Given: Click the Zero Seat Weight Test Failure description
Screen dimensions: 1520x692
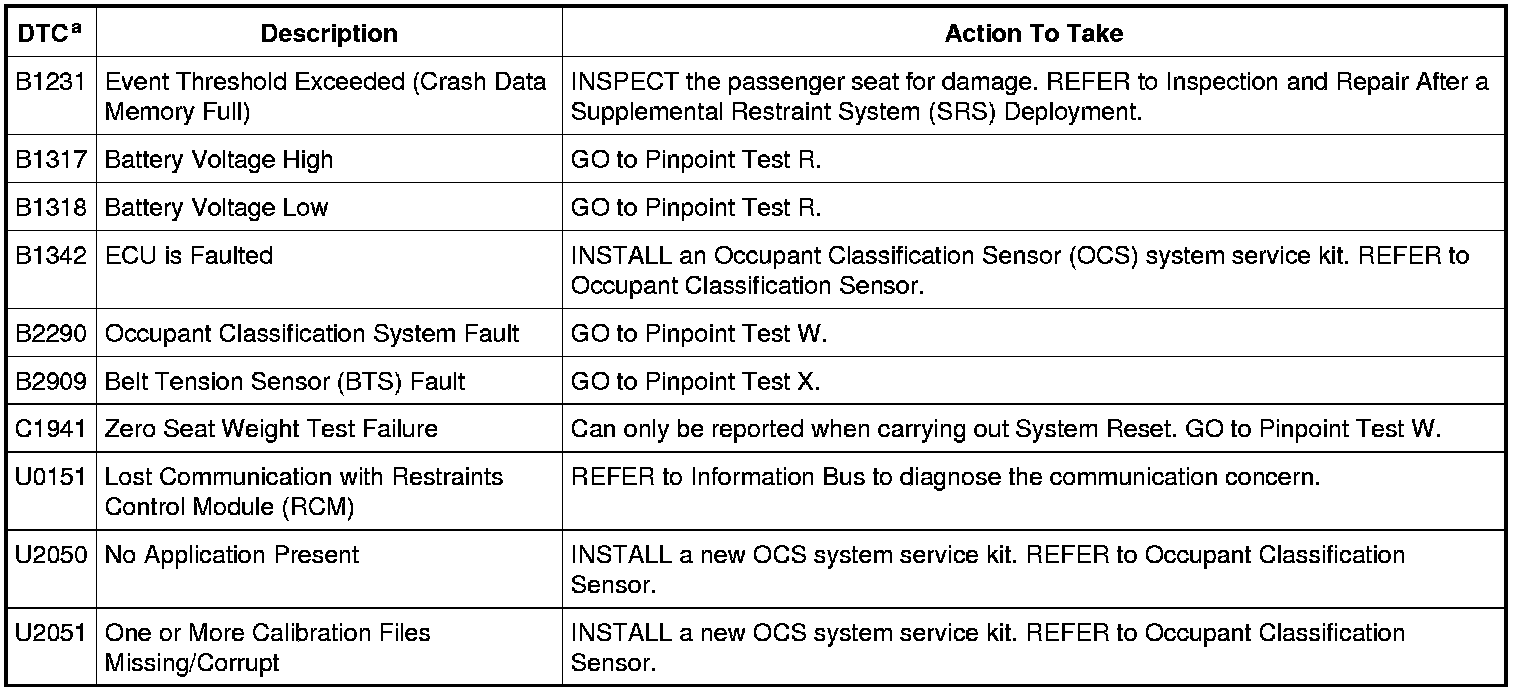Looking at the screenshot, I should (271, 429).
